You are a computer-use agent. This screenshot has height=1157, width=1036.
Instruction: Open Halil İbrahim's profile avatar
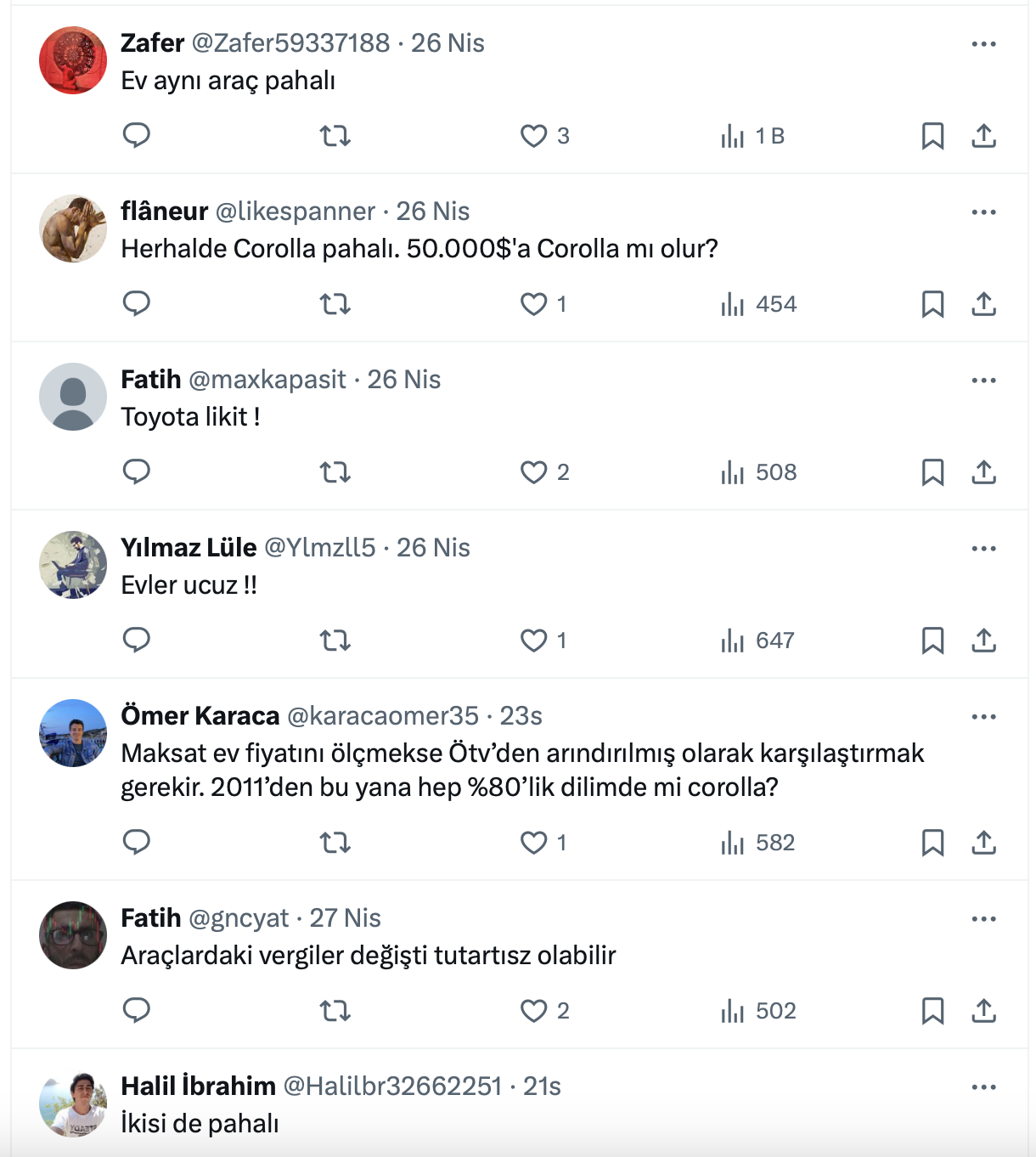point(73,1104)
